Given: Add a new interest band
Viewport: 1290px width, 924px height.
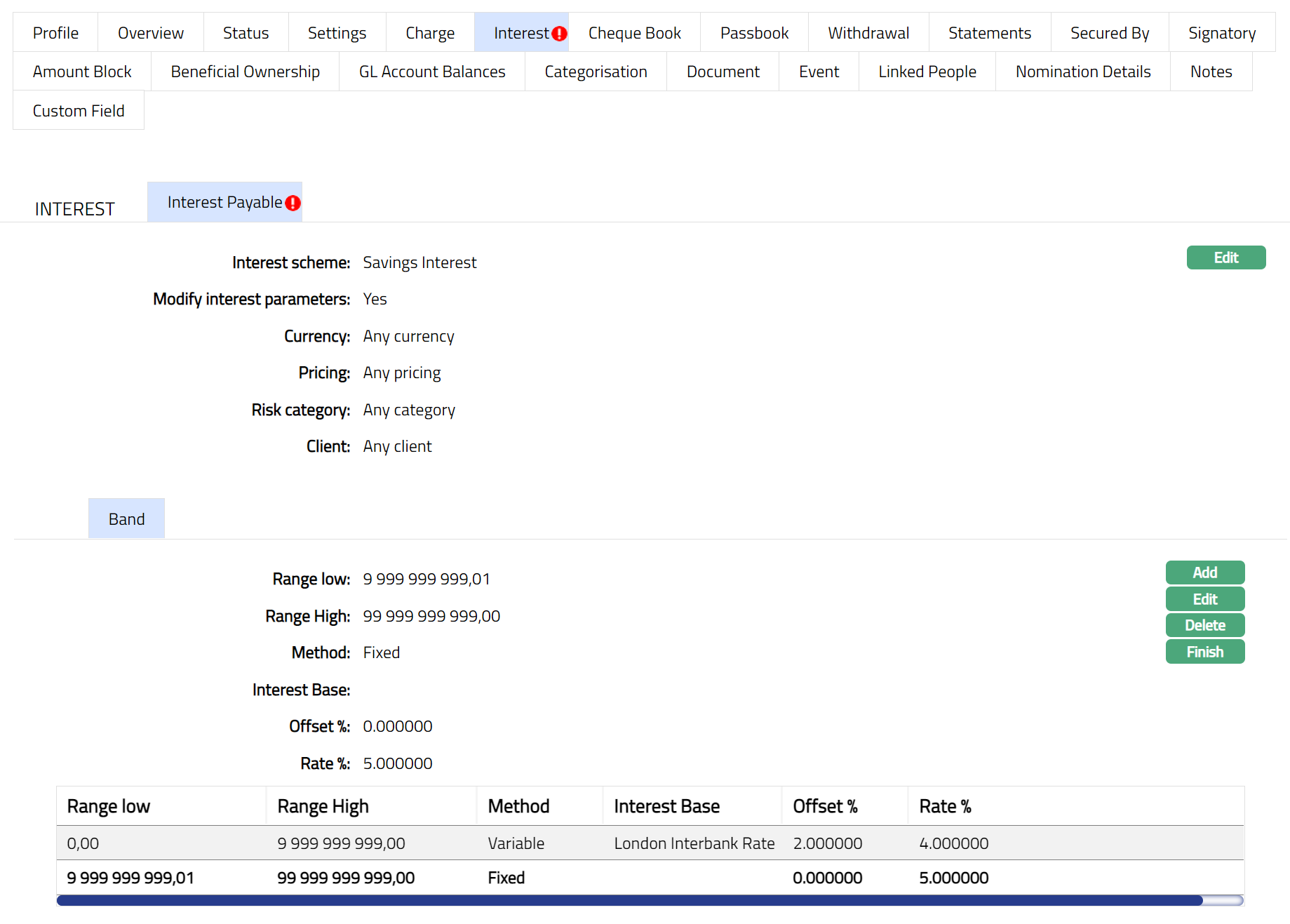Looking at the screenshot, I should coord(1204,573).
